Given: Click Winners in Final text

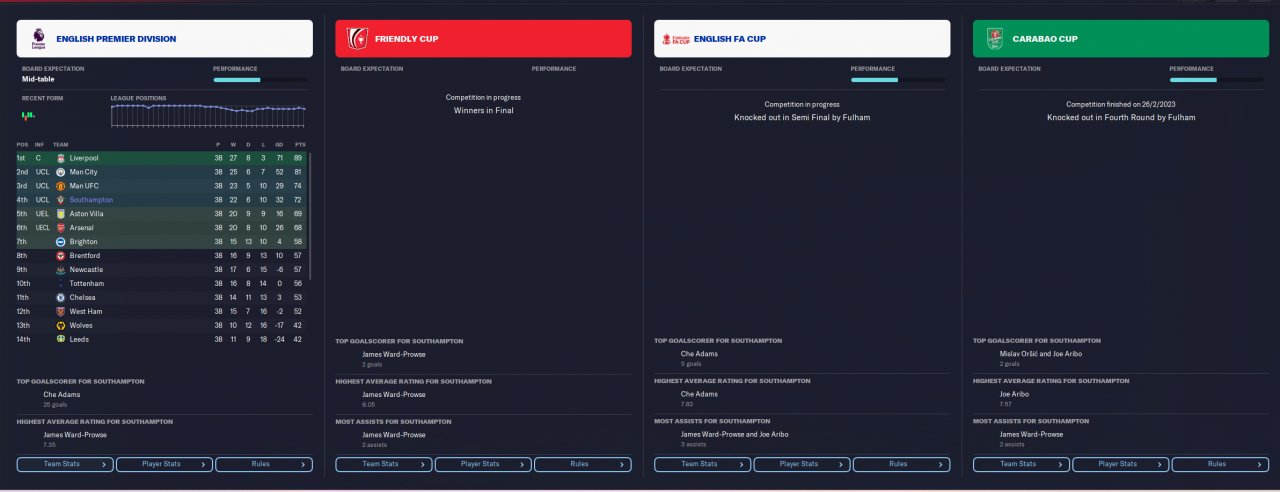Looking at the screenshot, I should [x=483, y=110].
